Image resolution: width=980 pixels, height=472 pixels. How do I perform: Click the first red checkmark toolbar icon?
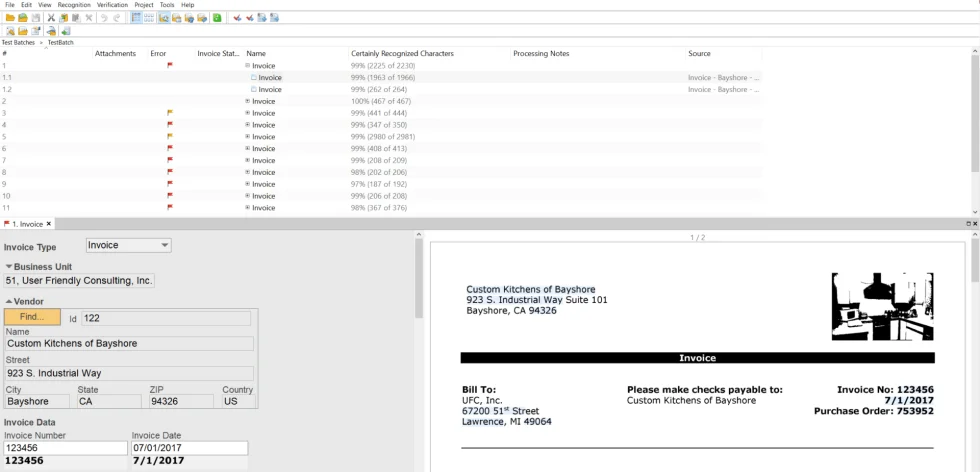click(x=237, y=18)
